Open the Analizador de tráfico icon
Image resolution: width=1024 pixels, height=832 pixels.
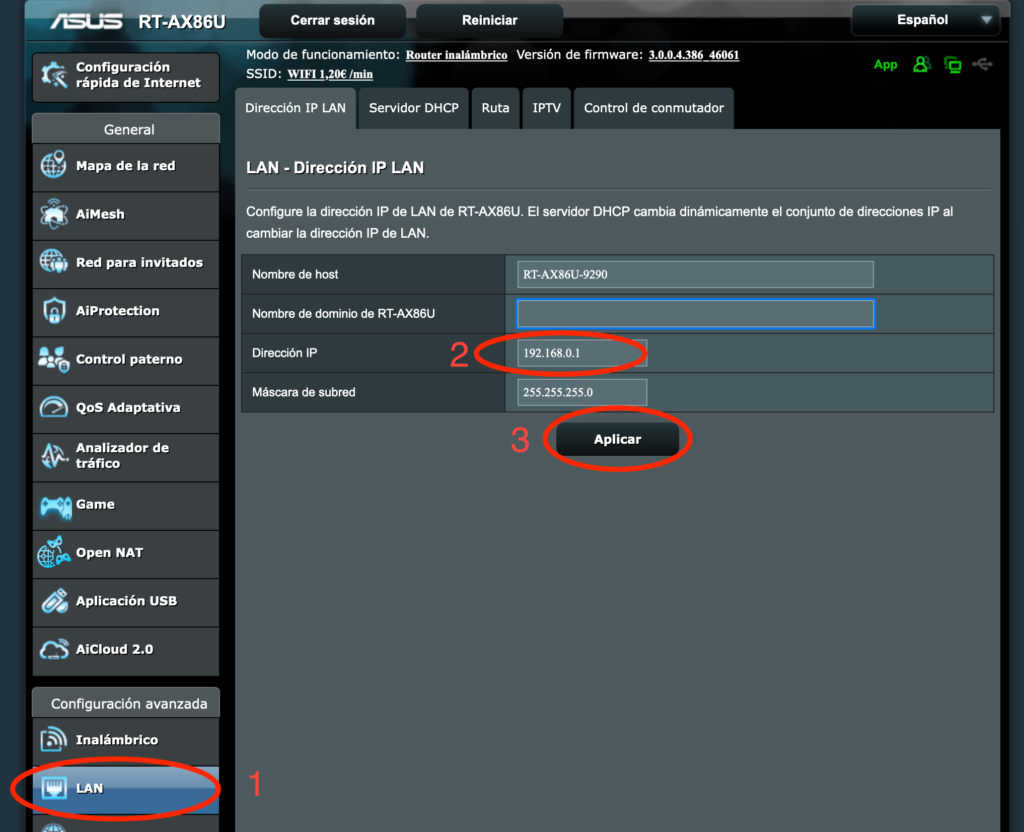[x=54, y=455]
